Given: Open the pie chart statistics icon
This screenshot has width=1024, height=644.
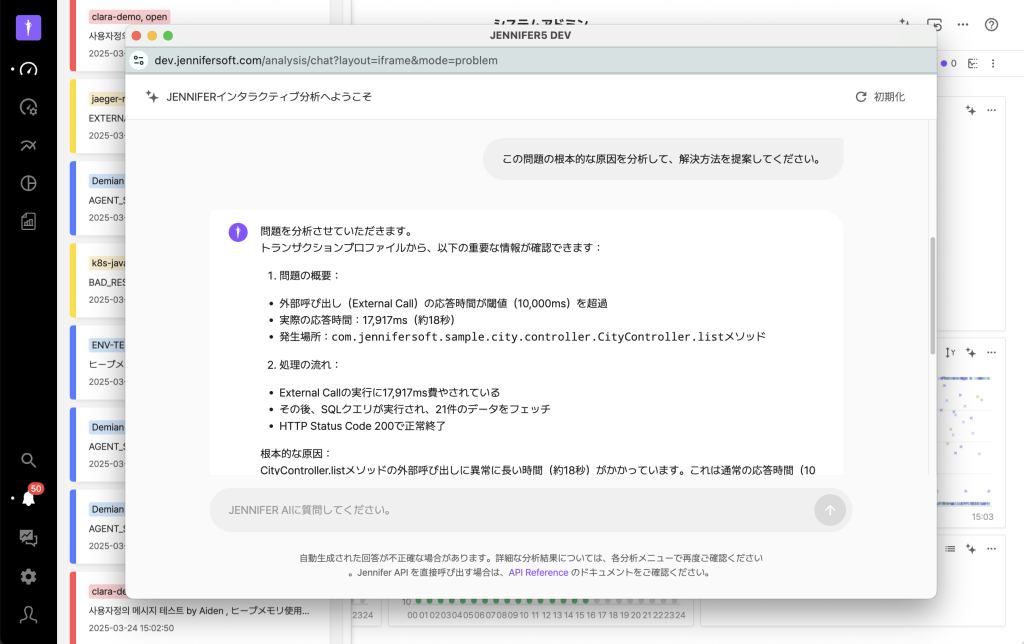Looking at the screenshot, I should (28, 183).
